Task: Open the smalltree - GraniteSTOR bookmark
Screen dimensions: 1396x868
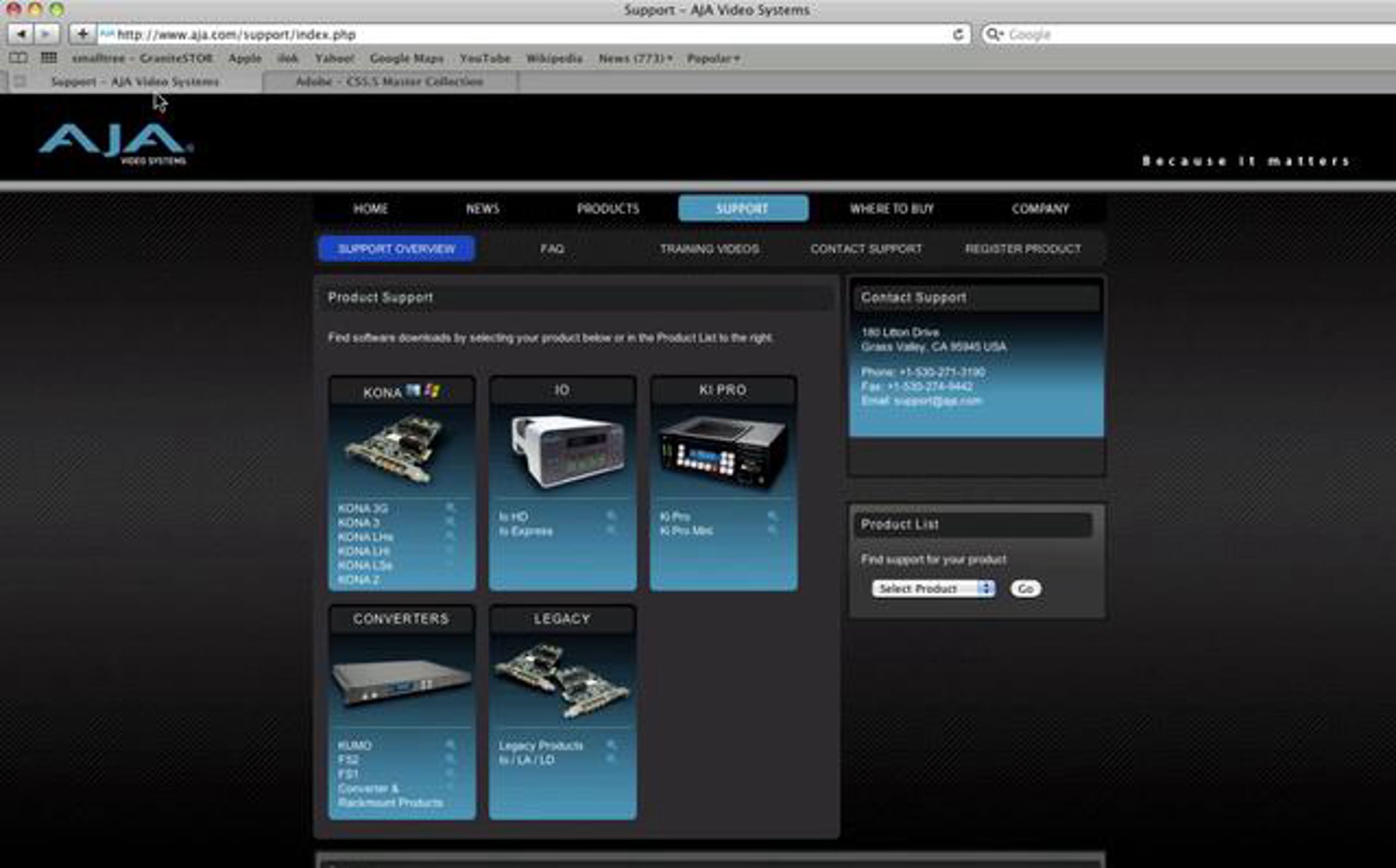Action: pos(143,58)
